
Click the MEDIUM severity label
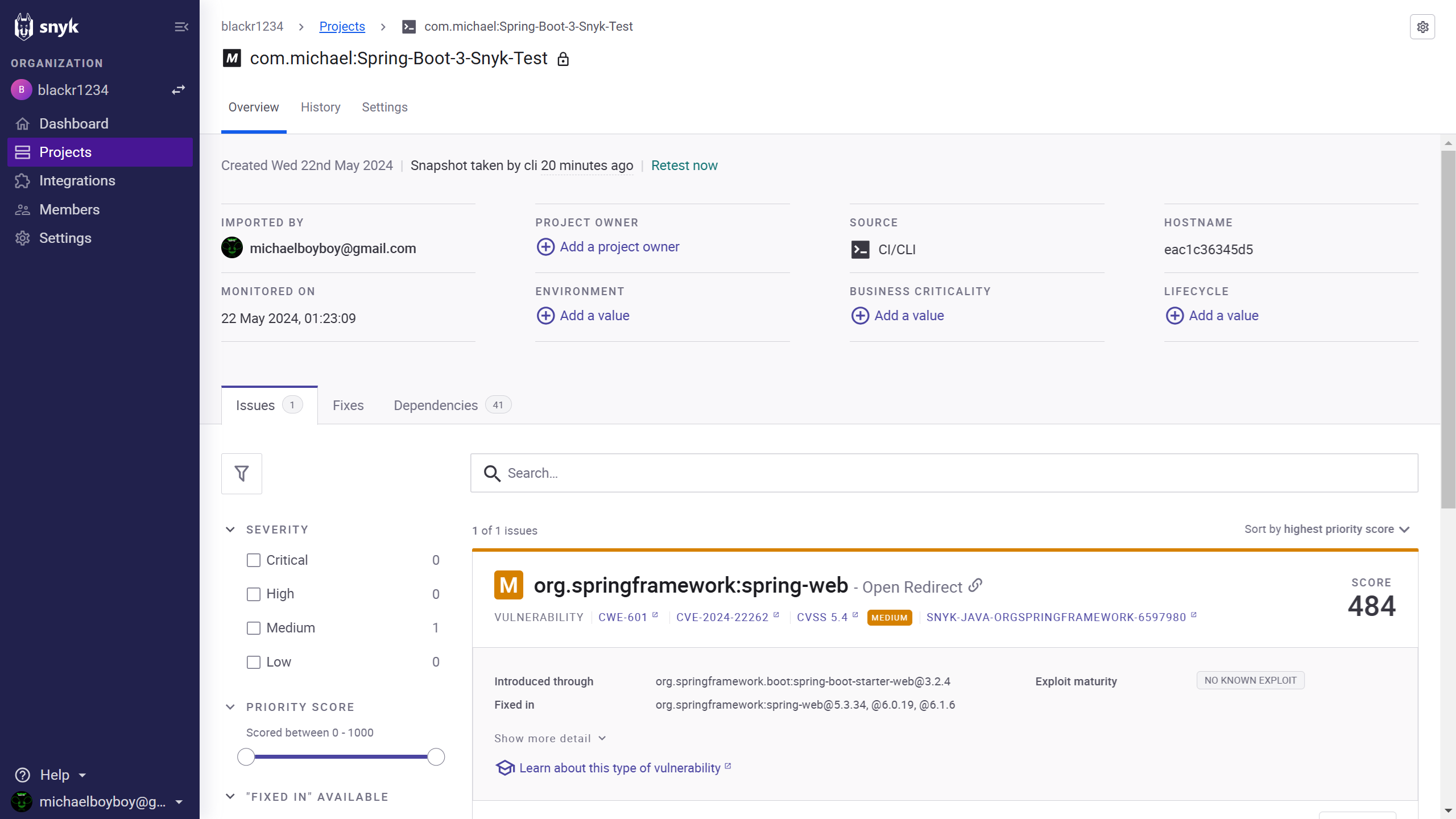[889, 618]
